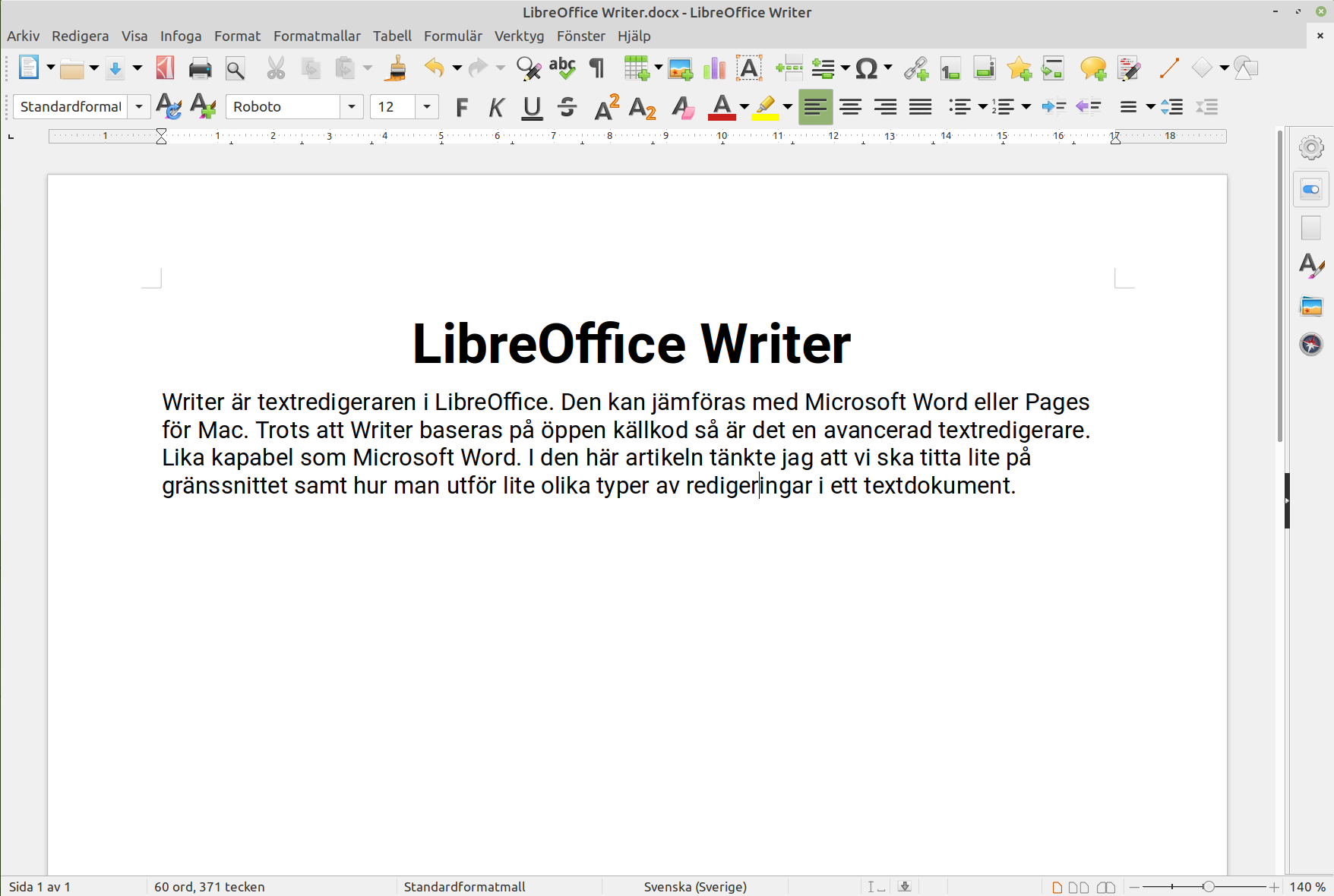The width and height of the screenshot is (1334, 896).
Task: Insert an image from the toolbar
Action: pos(680,68)
